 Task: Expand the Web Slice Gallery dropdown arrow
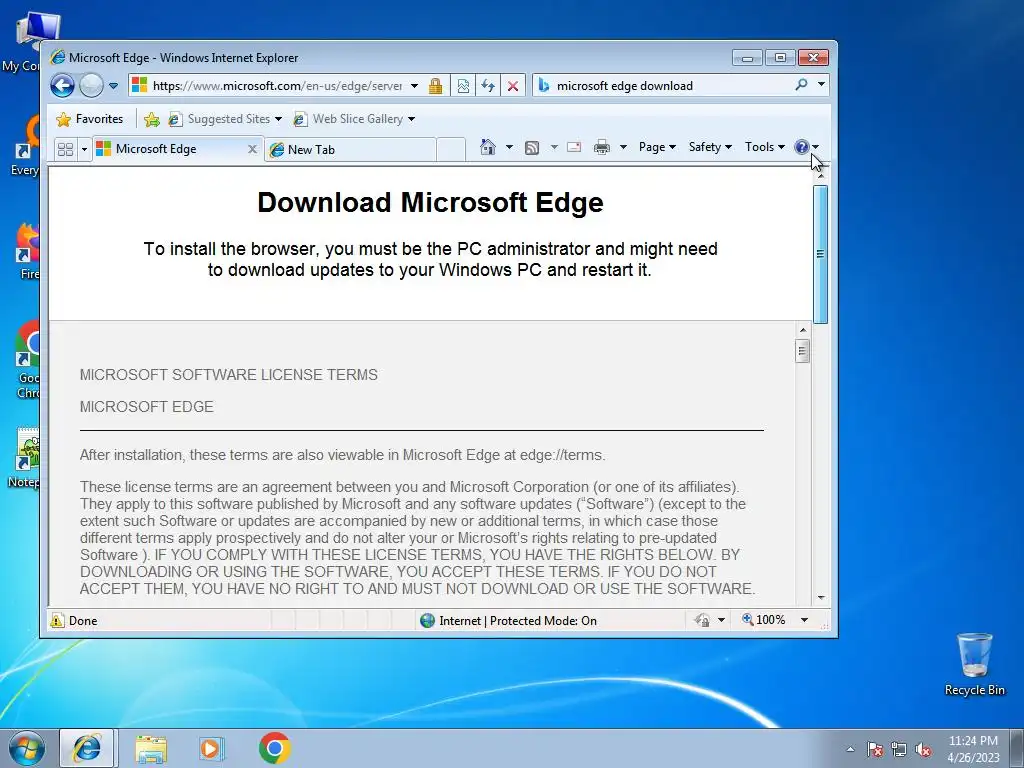(x=411, y=119)
